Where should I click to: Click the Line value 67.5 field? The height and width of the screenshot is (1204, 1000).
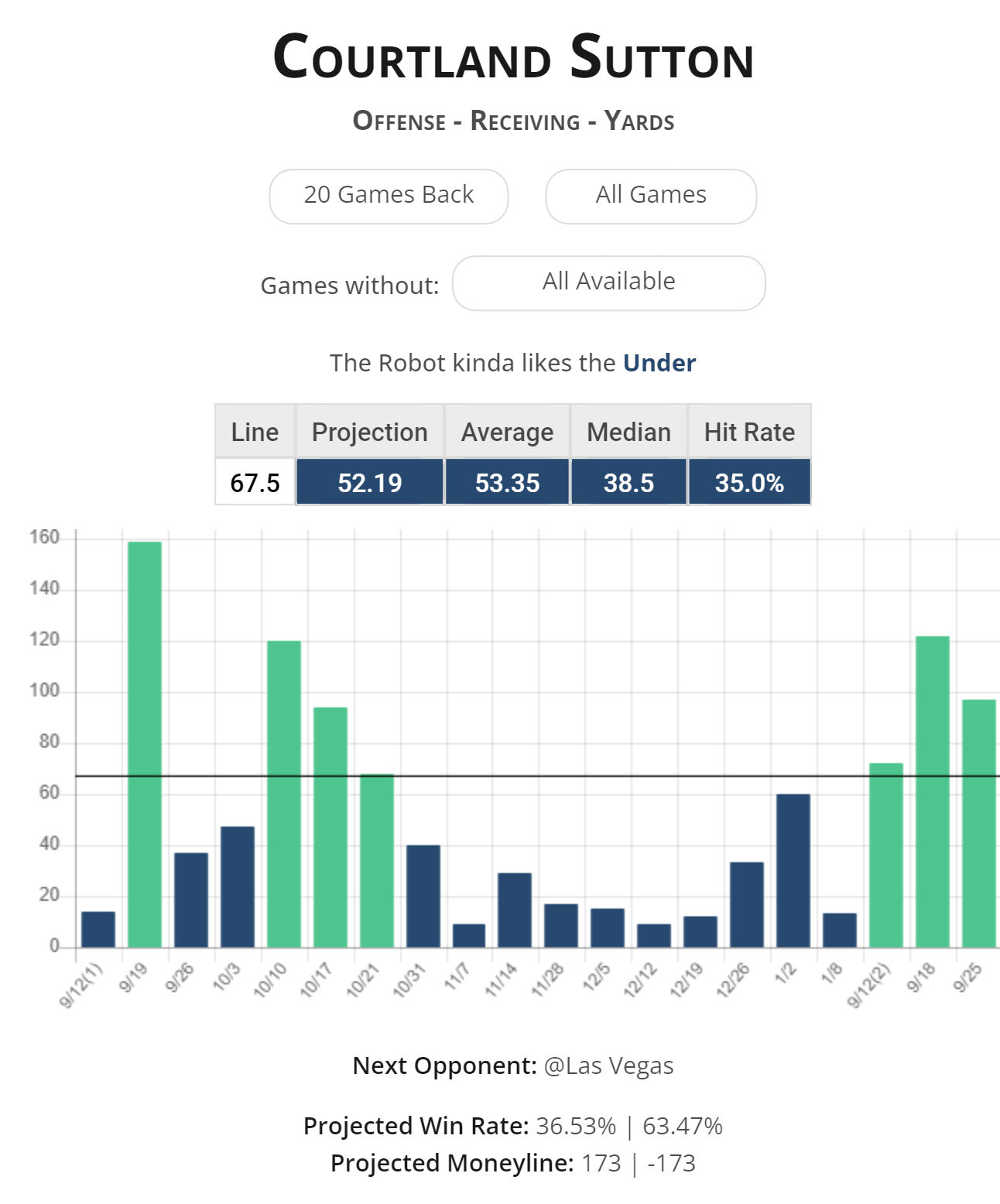(x=255, y=483)
